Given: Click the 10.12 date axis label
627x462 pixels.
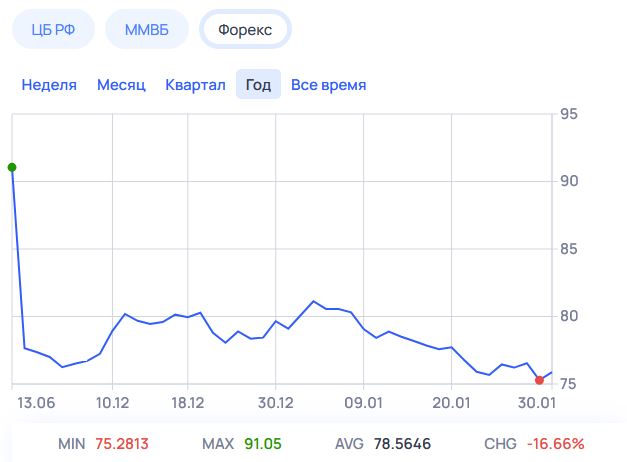Looking at the screenshot, I should pos(113,402).
